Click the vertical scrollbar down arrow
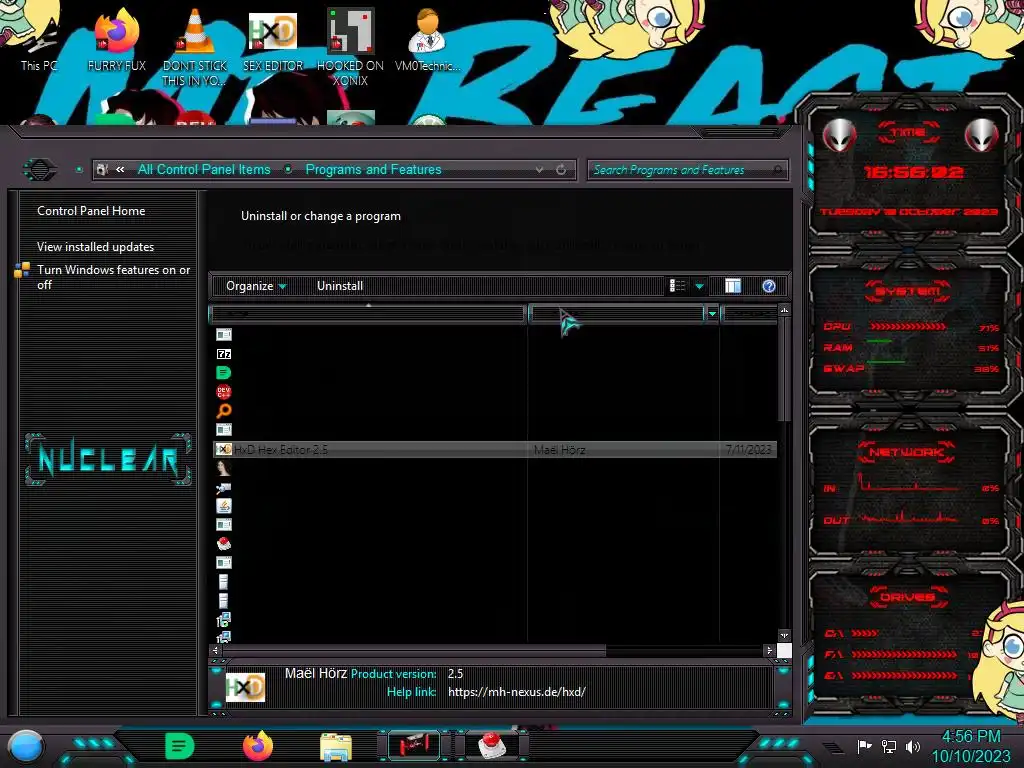Screen dimensions: 1024x768 [784, 635]
